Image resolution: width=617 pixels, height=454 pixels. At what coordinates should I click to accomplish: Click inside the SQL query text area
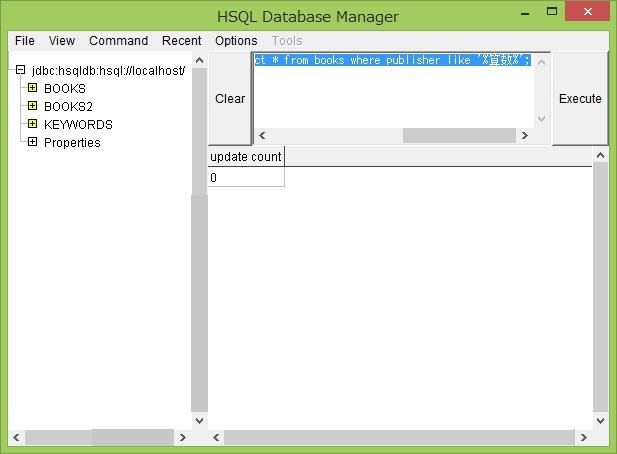[x=393, y=90]
